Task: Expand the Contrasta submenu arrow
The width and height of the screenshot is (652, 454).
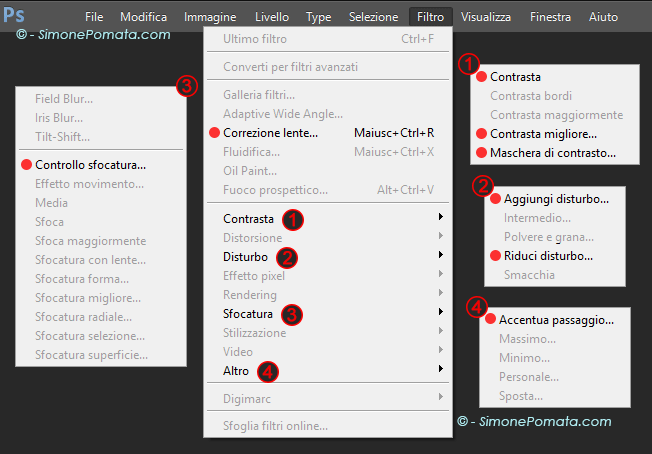Action: click(440, 217)
